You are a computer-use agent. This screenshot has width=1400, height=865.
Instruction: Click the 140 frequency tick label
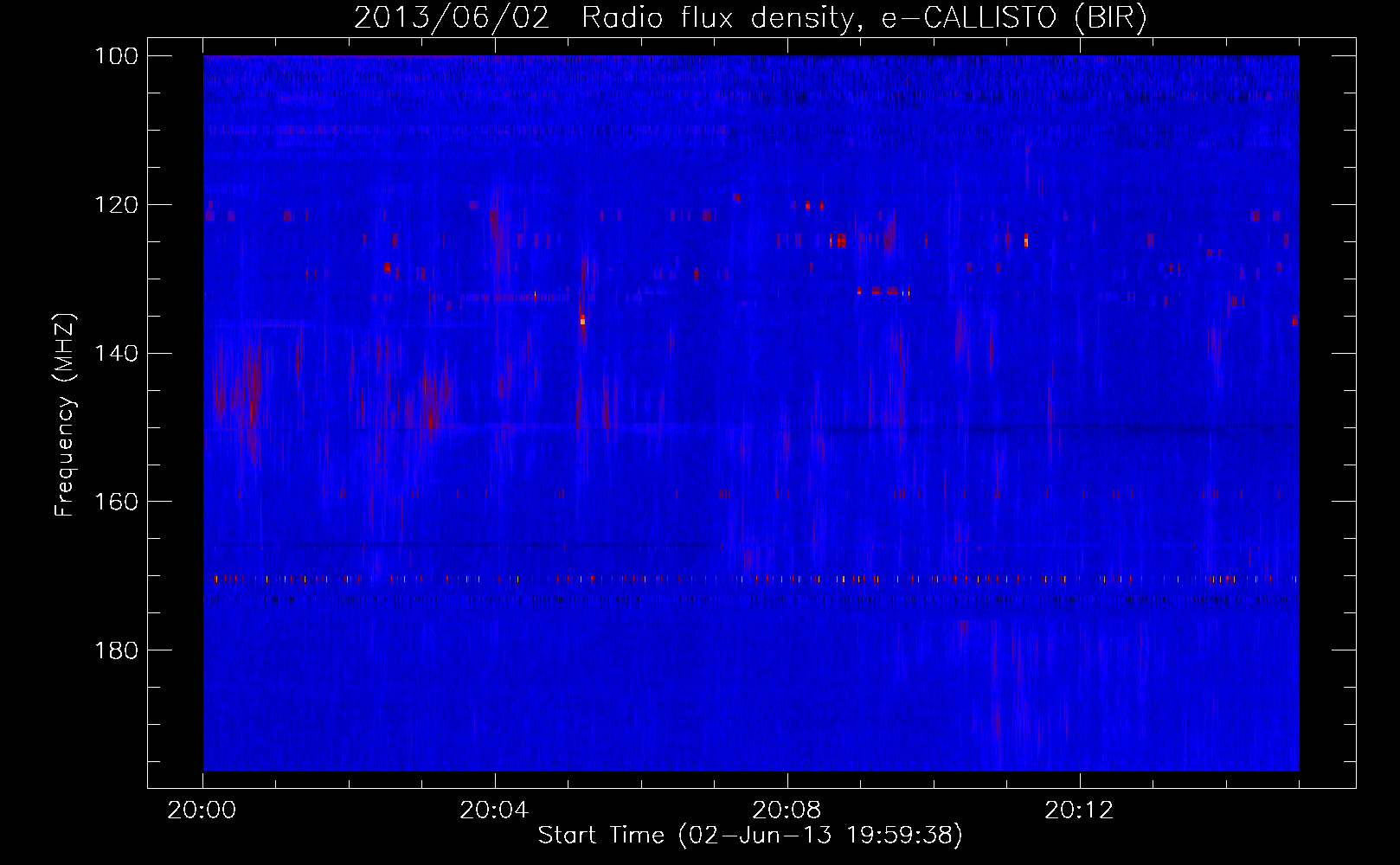click(x=115, y=354)
